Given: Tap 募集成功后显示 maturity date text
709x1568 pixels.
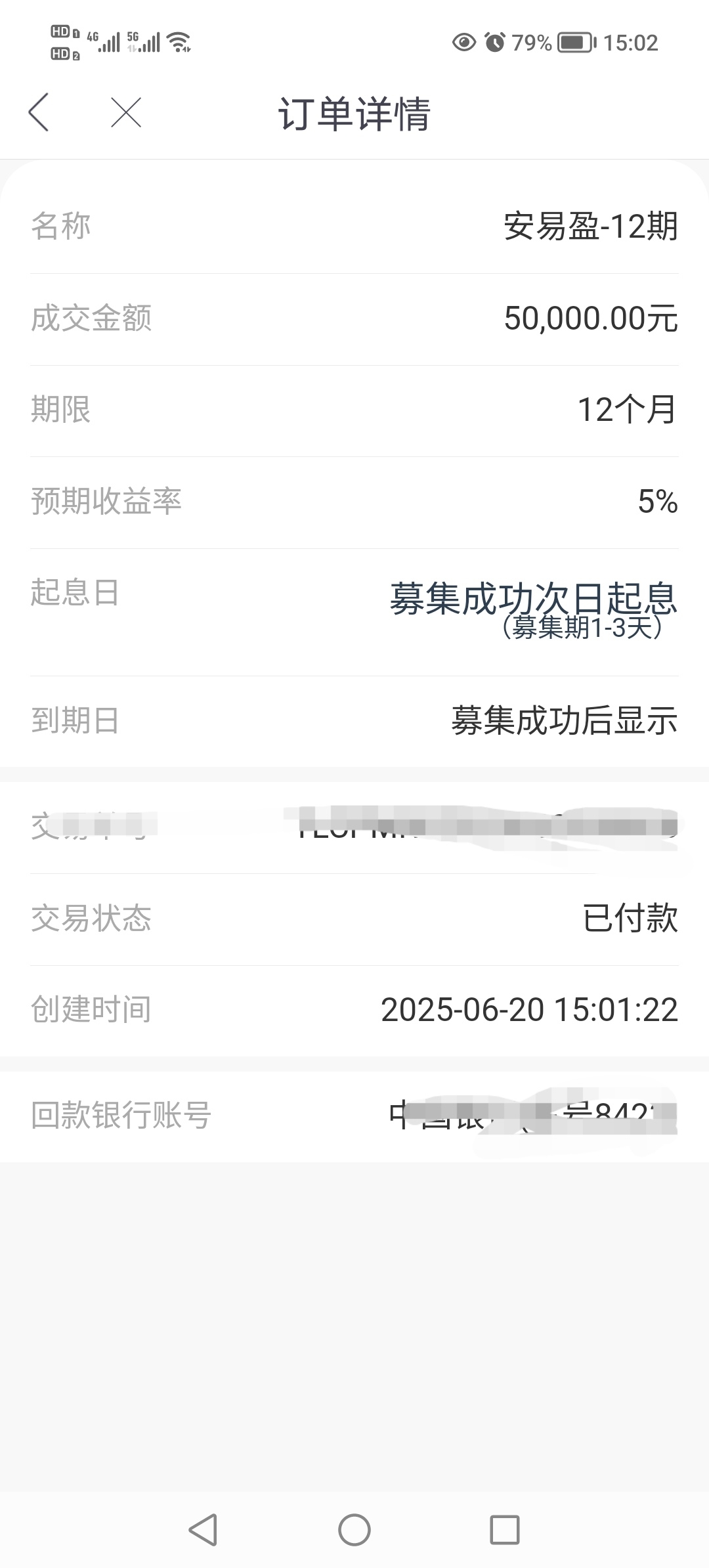Looking at the screenshot, I should tap(565, 721).
